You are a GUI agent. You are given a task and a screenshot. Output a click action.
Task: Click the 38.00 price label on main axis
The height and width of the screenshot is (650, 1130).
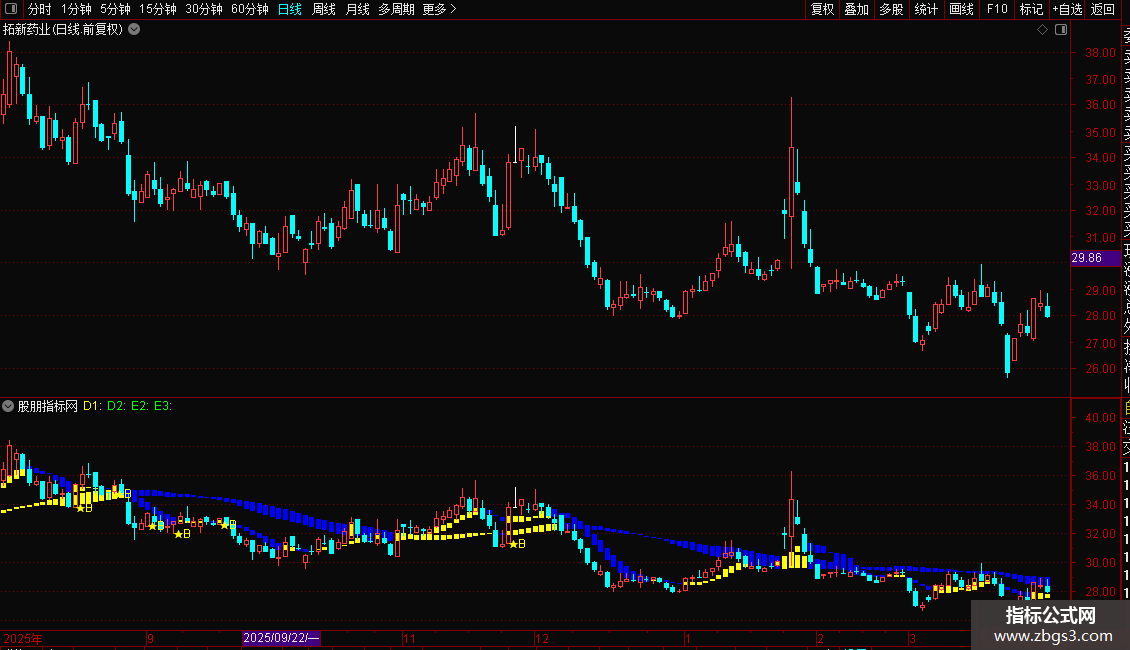click(1100, 53)
